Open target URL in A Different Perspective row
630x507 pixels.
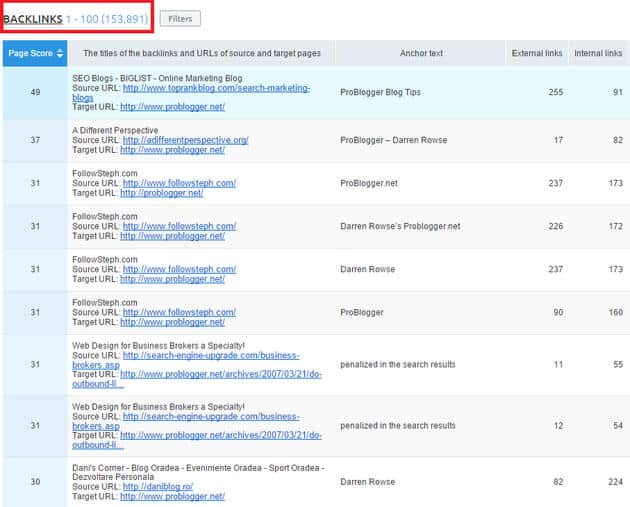(x=172, y=150)
